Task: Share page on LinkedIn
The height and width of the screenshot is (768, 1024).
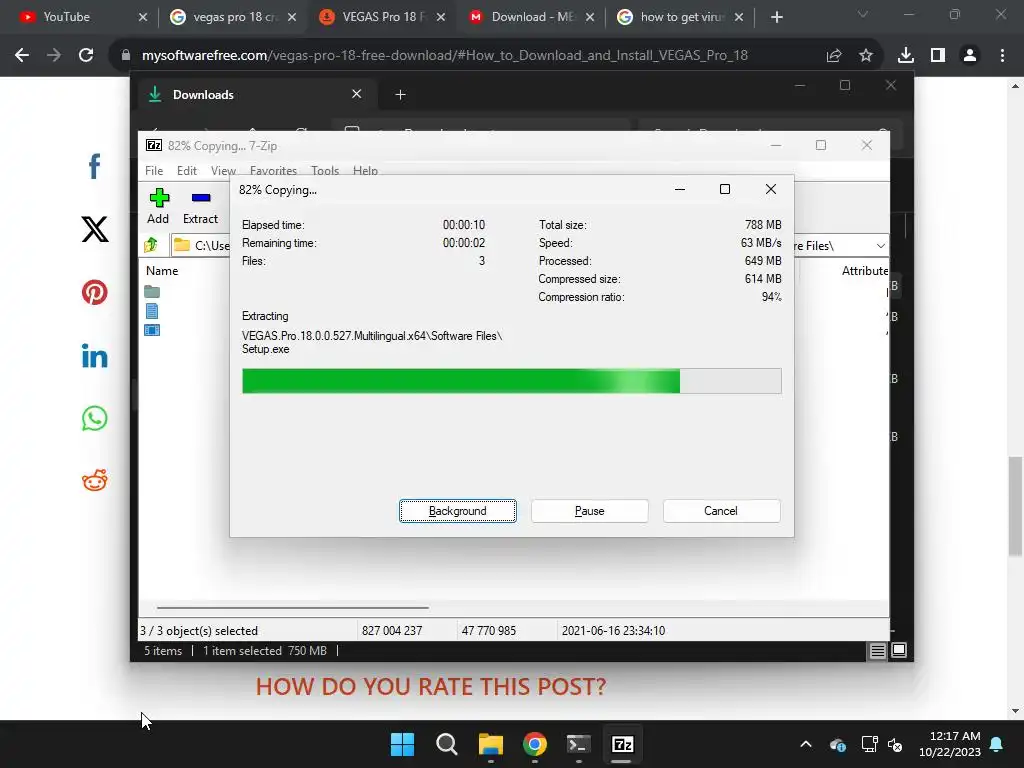Action: click(95, 356)
